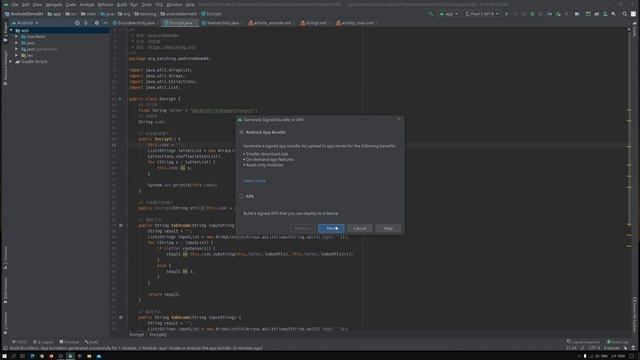
Task: Click the androiddemo04 package breadcrumb
Action: 179,14
